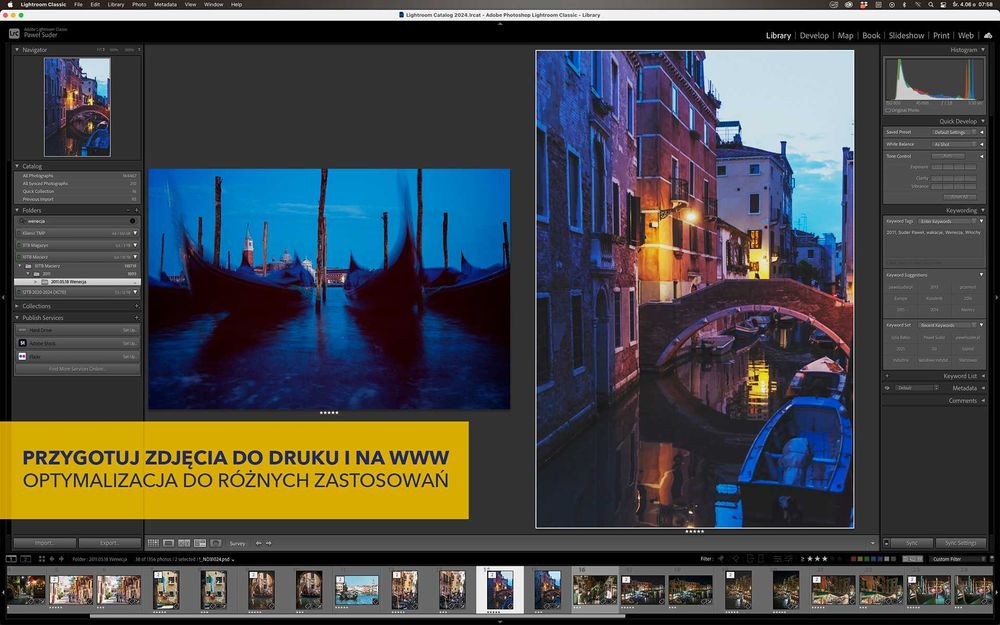Toggle the Sync auto-sync switch

(x=886, y=543)
